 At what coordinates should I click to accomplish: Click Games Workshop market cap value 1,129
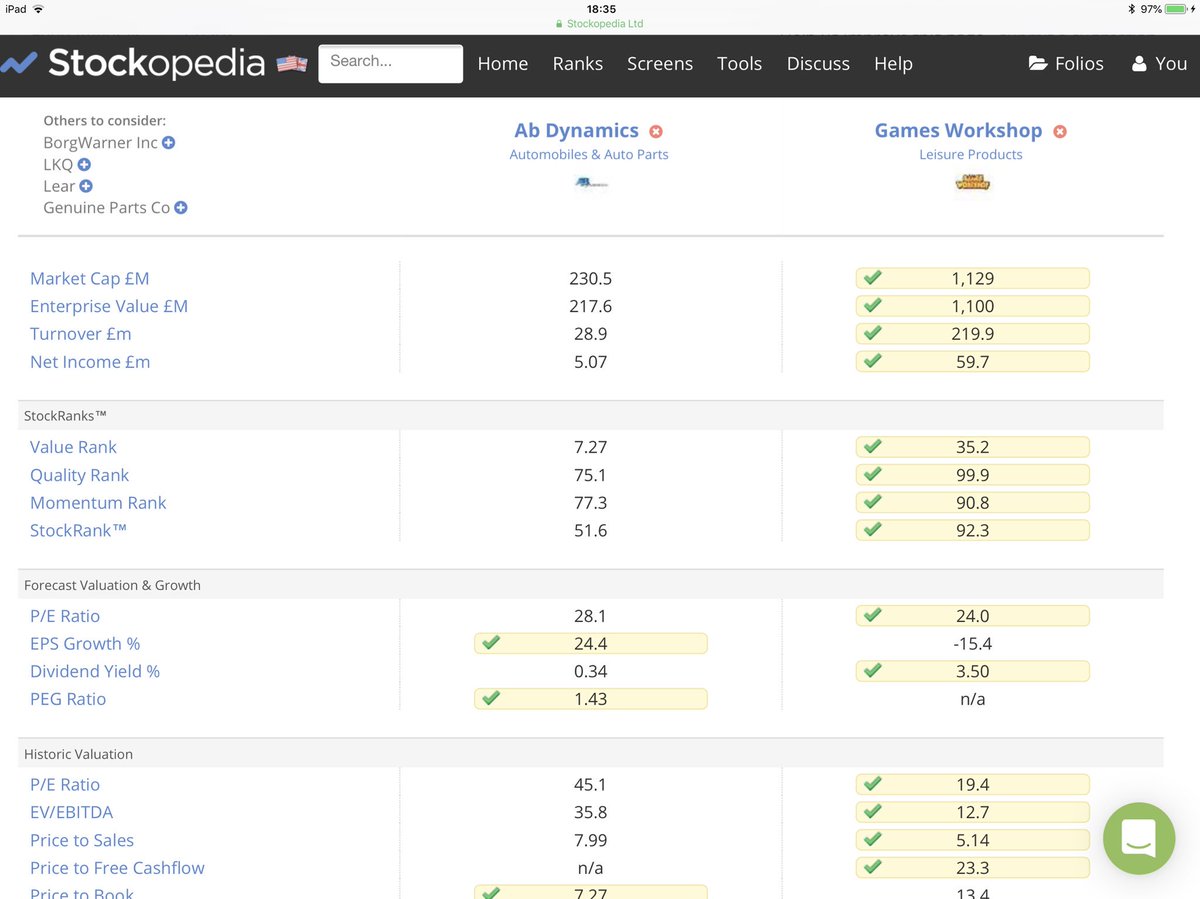[x=973, y=278]
